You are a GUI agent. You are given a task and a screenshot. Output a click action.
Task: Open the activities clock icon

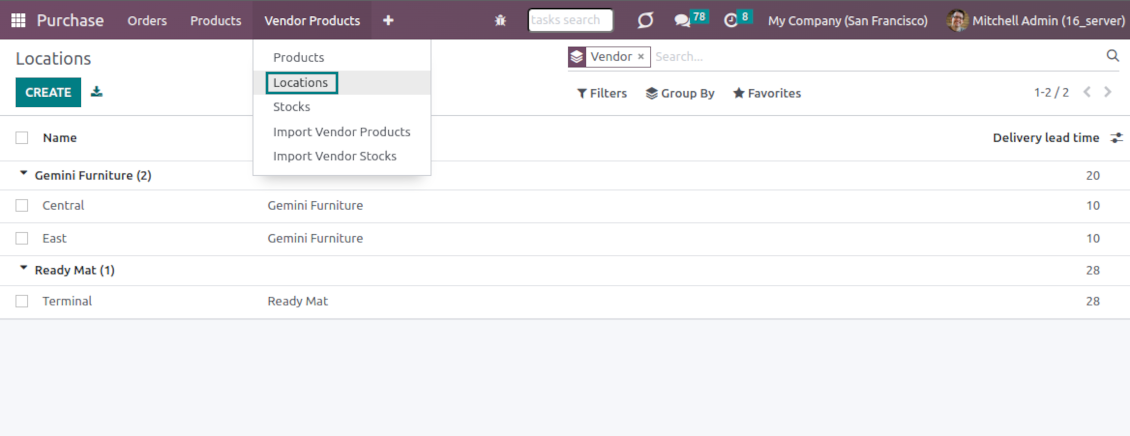point(731,20)
